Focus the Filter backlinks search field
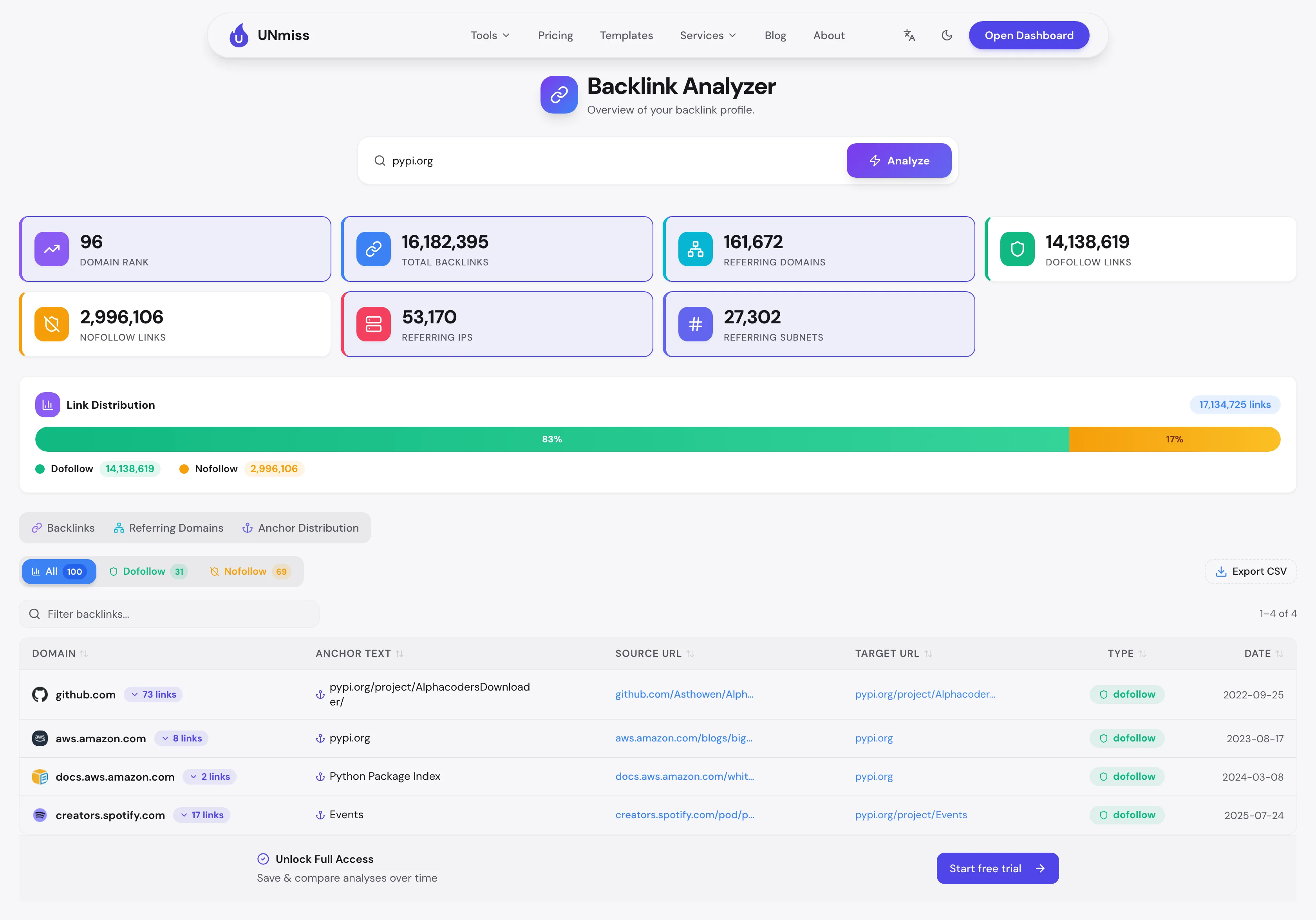 [x=169, y=614]
